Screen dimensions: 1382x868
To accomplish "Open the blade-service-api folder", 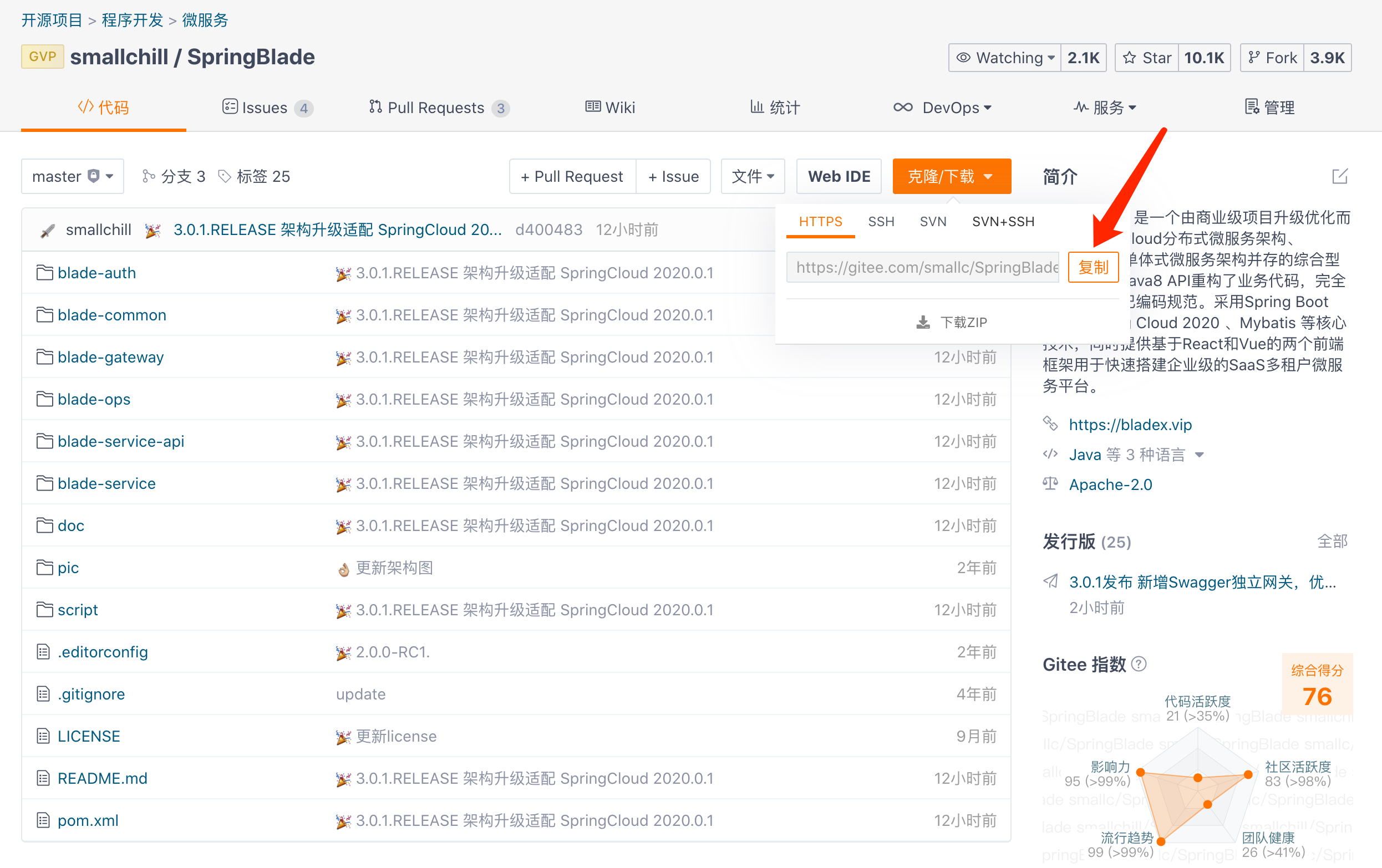I will pyautogui.click(x=121, y=441).
